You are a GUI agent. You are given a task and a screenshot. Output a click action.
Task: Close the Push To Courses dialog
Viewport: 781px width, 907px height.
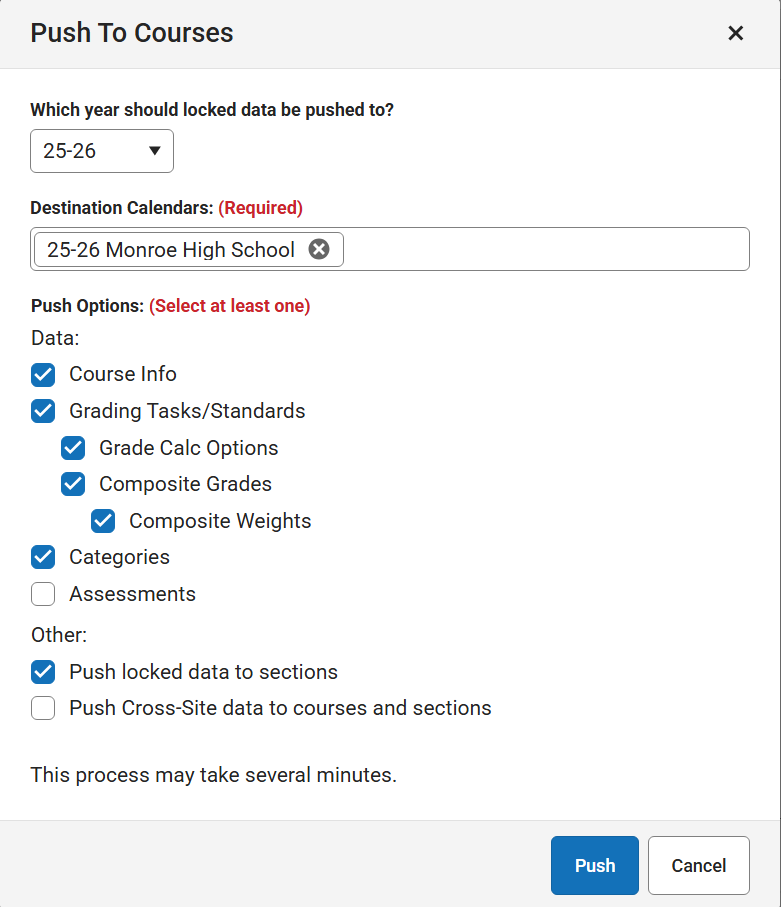tap(736, 33)
